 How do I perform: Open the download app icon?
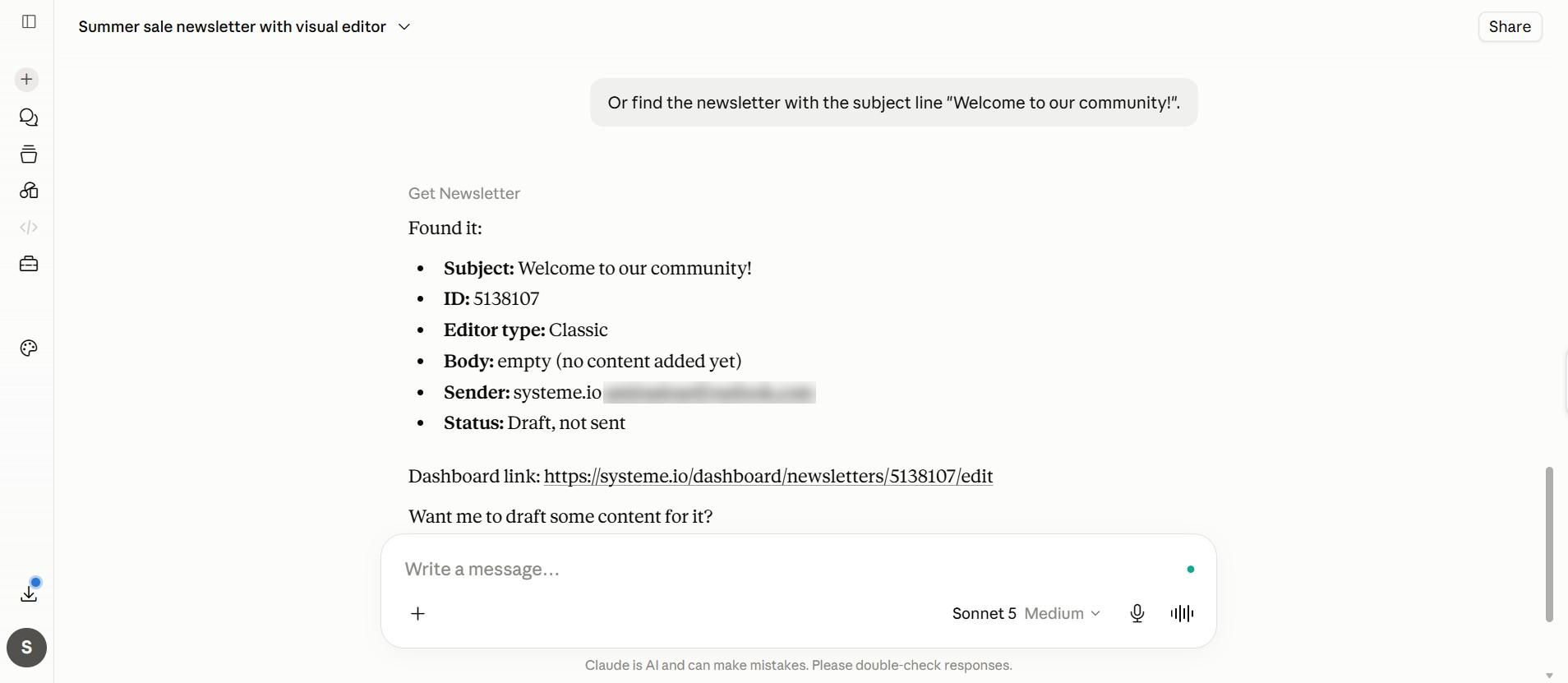pos(29,593)
